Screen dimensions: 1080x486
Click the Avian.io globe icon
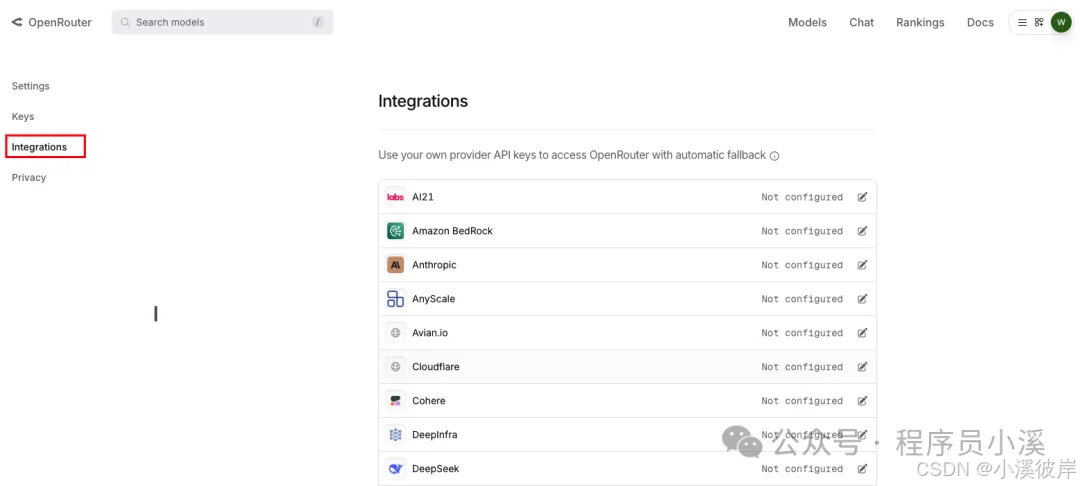point(395,332)
